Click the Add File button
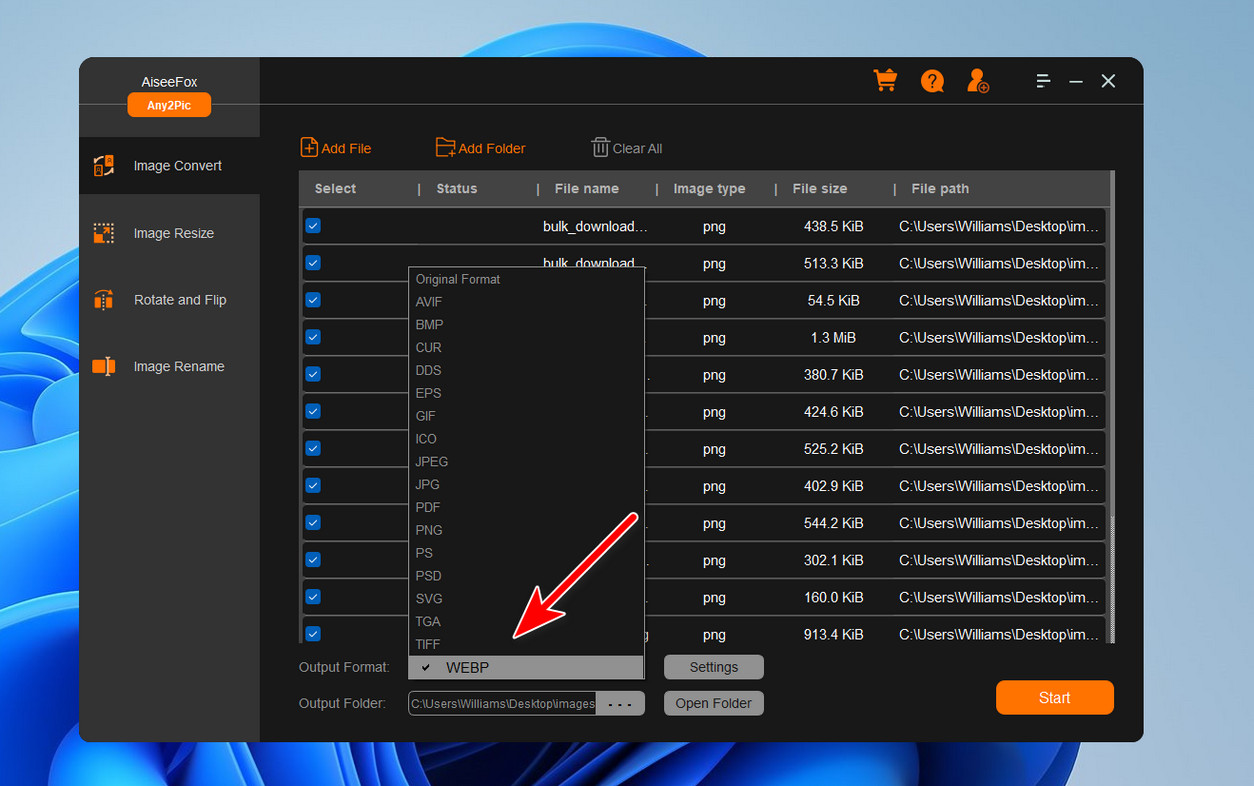Image resolution: width=1254 pixels, height=786 pixels. (336, 148)
